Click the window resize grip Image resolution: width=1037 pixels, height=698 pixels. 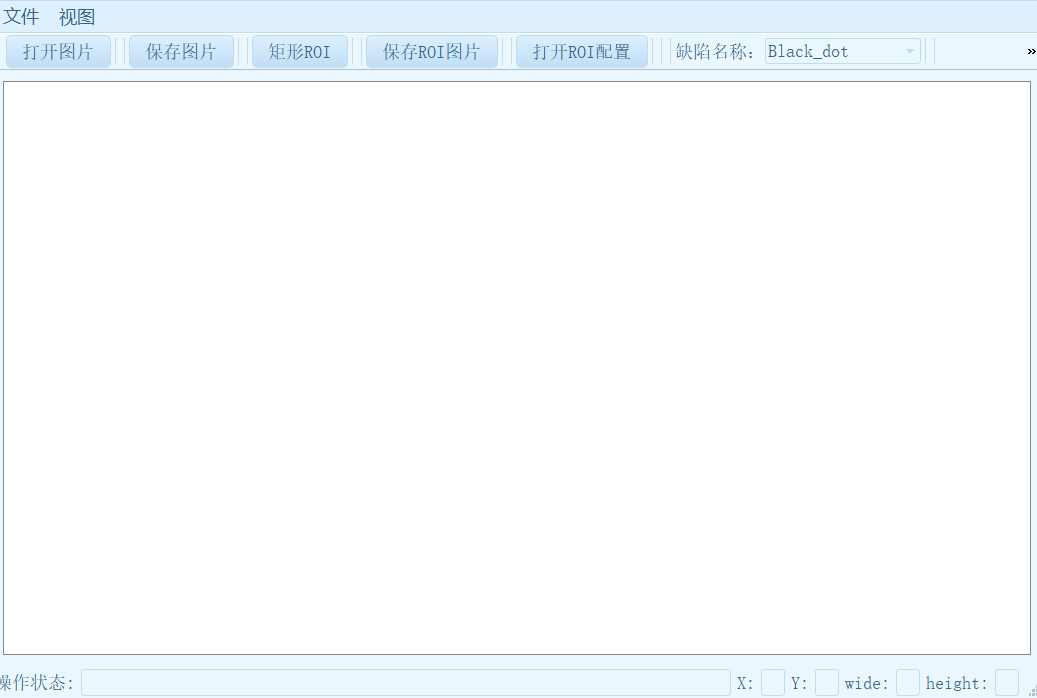click(x=1032, y=692)
